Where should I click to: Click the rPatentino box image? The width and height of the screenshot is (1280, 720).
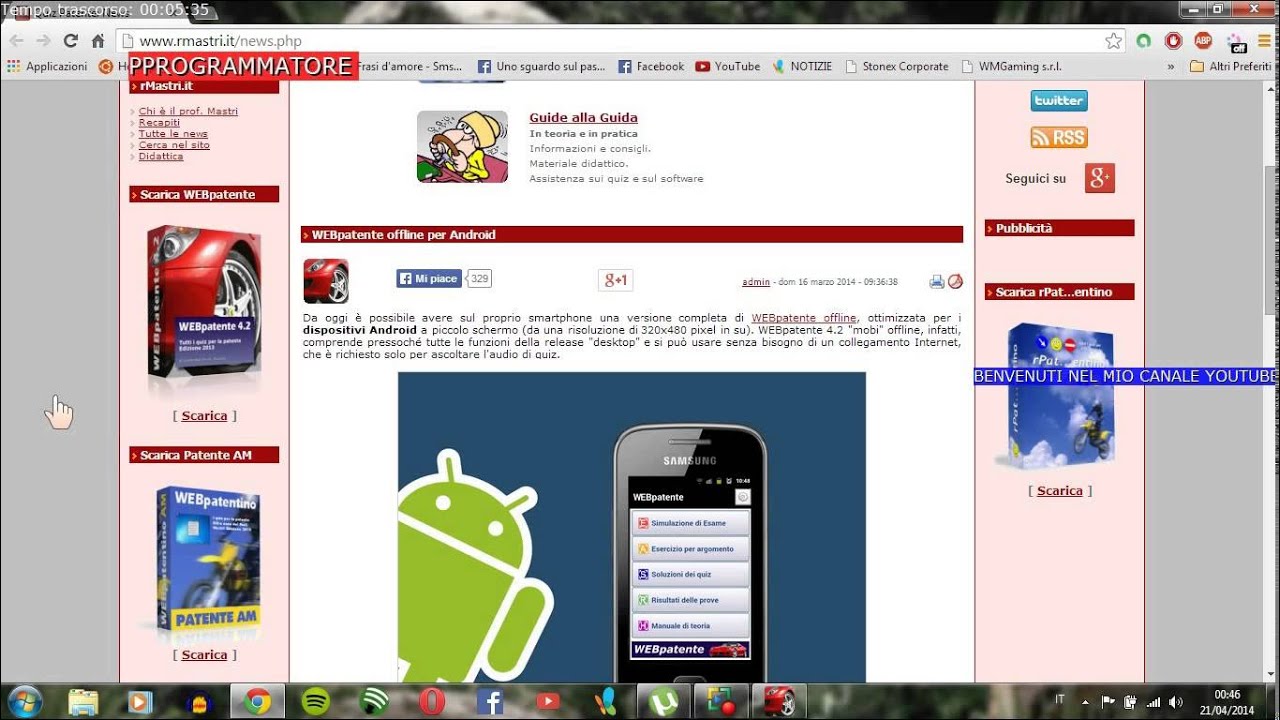(x=1060, y=396)
